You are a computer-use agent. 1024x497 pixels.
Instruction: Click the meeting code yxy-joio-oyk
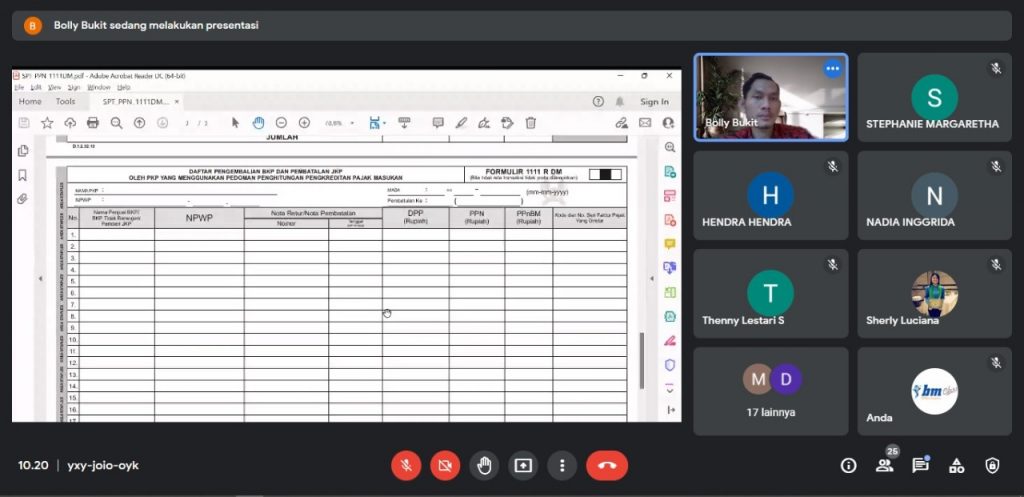point(103,466)
